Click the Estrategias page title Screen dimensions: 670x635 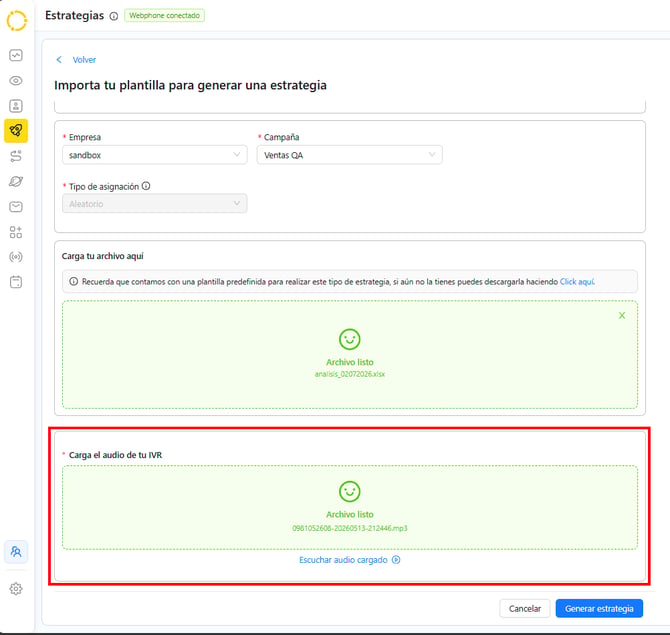pos(74,15)
